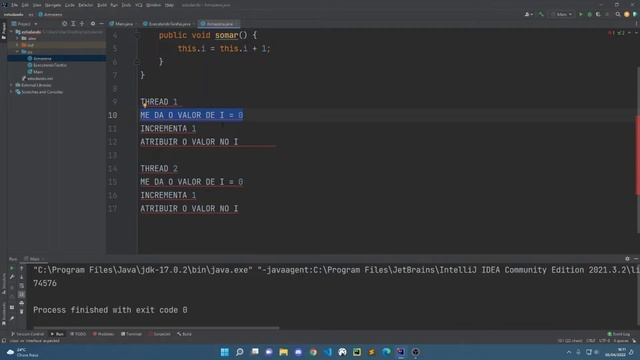Viewport: 640px width, 360px height.
Task: Open Project panel settings gear
Action: point(93,24)
